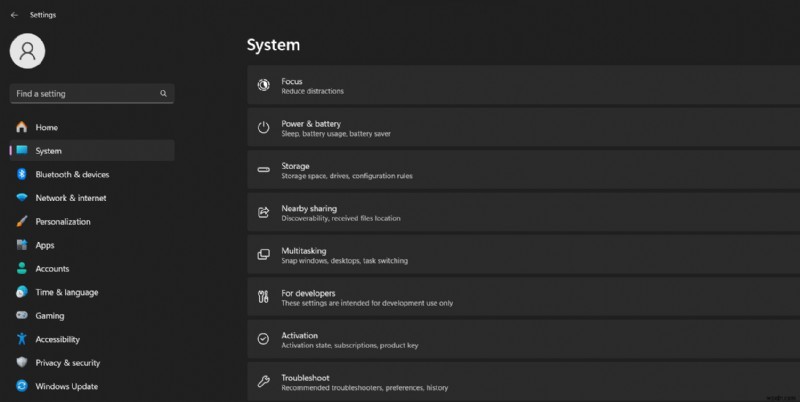Open the user profile avatar
This screenshot has height=402, width=800.
[28, 51]
